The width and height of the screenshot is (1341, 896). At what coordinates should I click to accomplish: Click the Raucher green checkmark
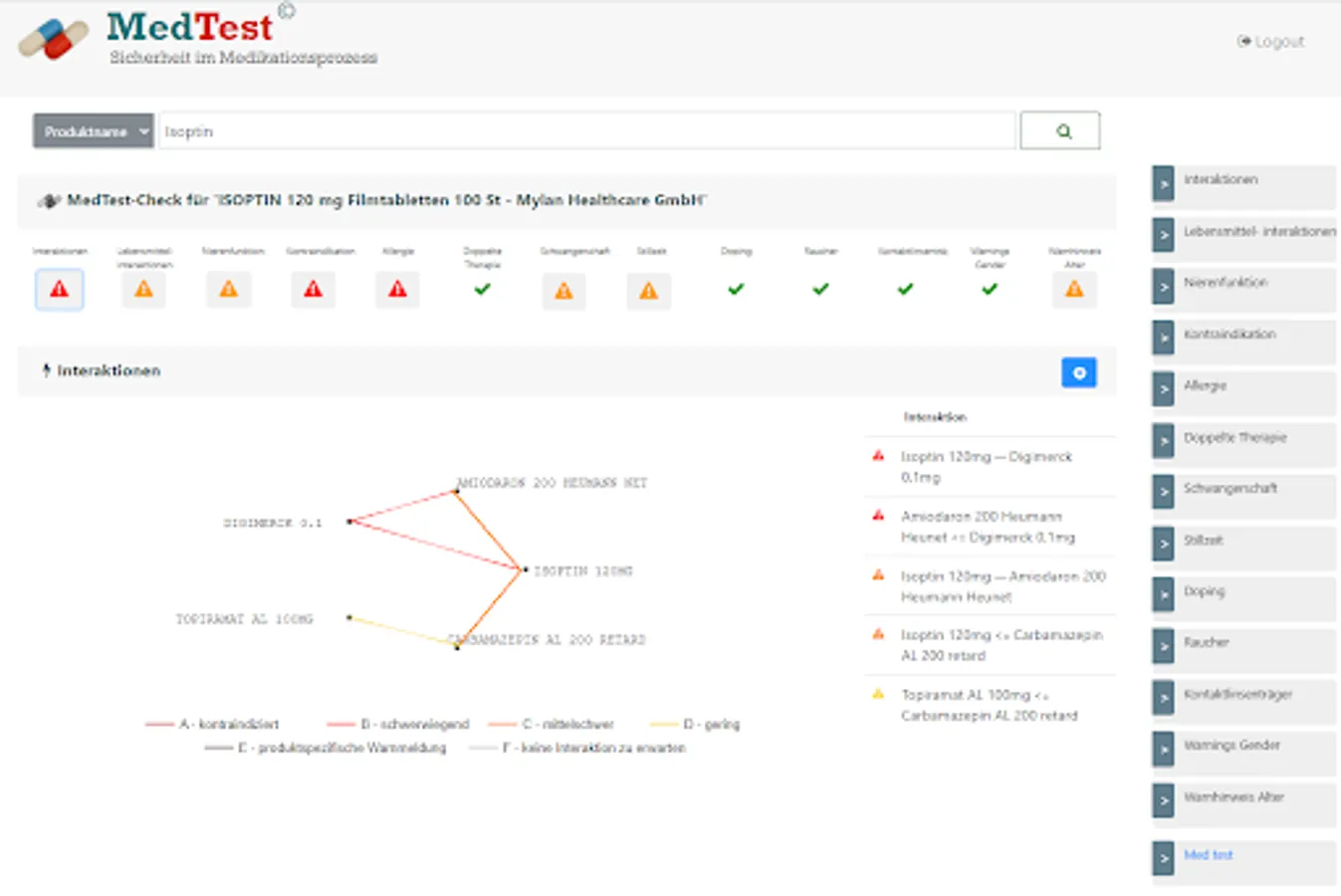820,290
